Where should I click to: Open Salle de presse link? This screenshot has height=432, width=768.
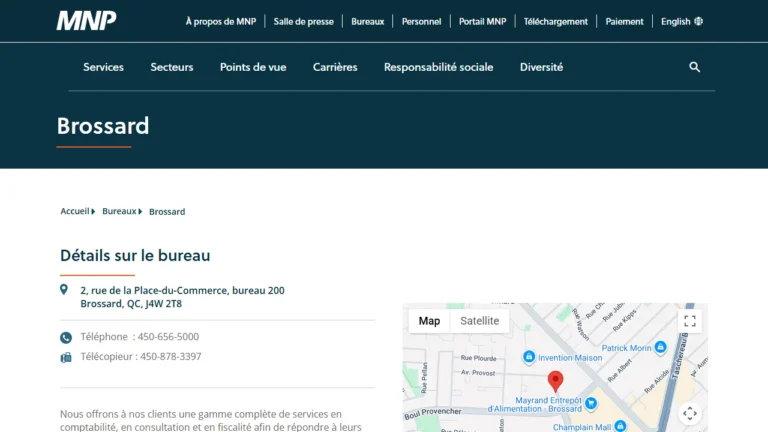pos(304,22)
